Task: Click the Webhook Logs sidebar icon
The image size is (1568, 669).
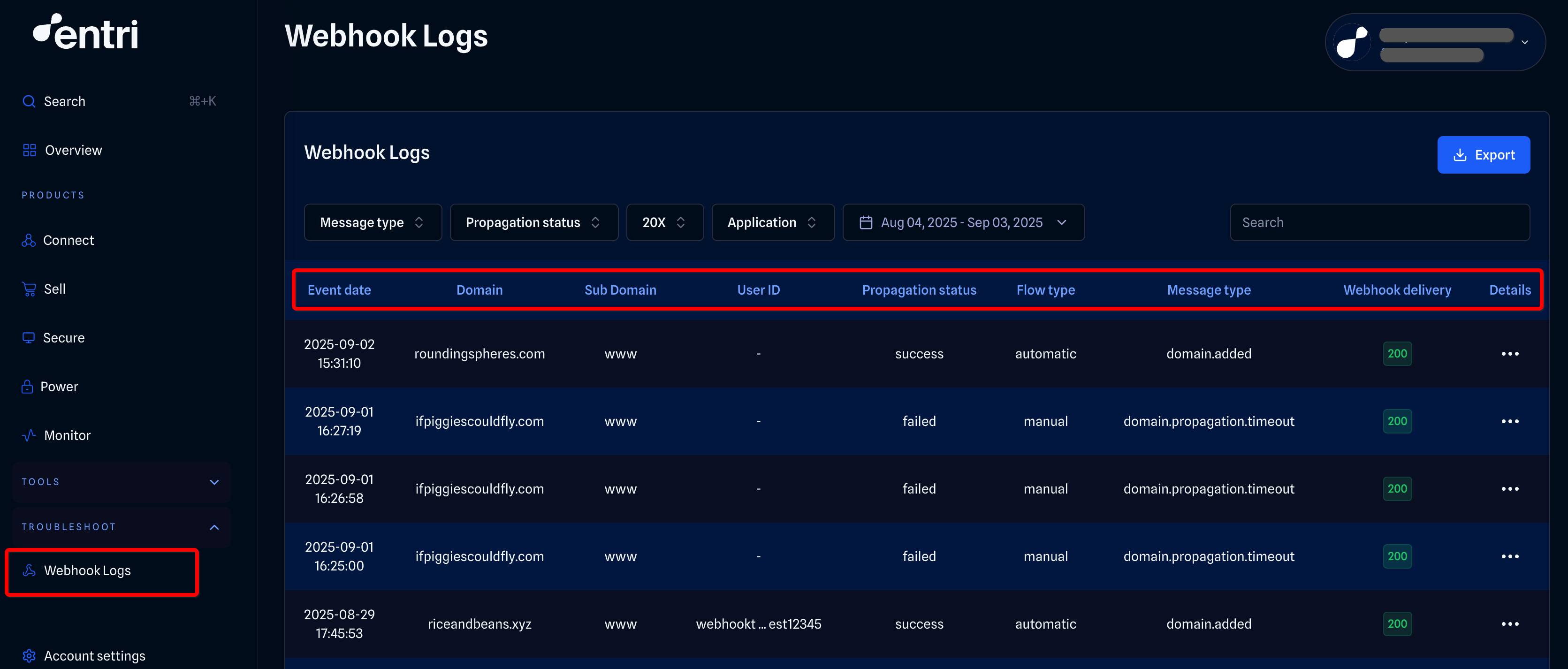Action: click(x=29, y=570)
